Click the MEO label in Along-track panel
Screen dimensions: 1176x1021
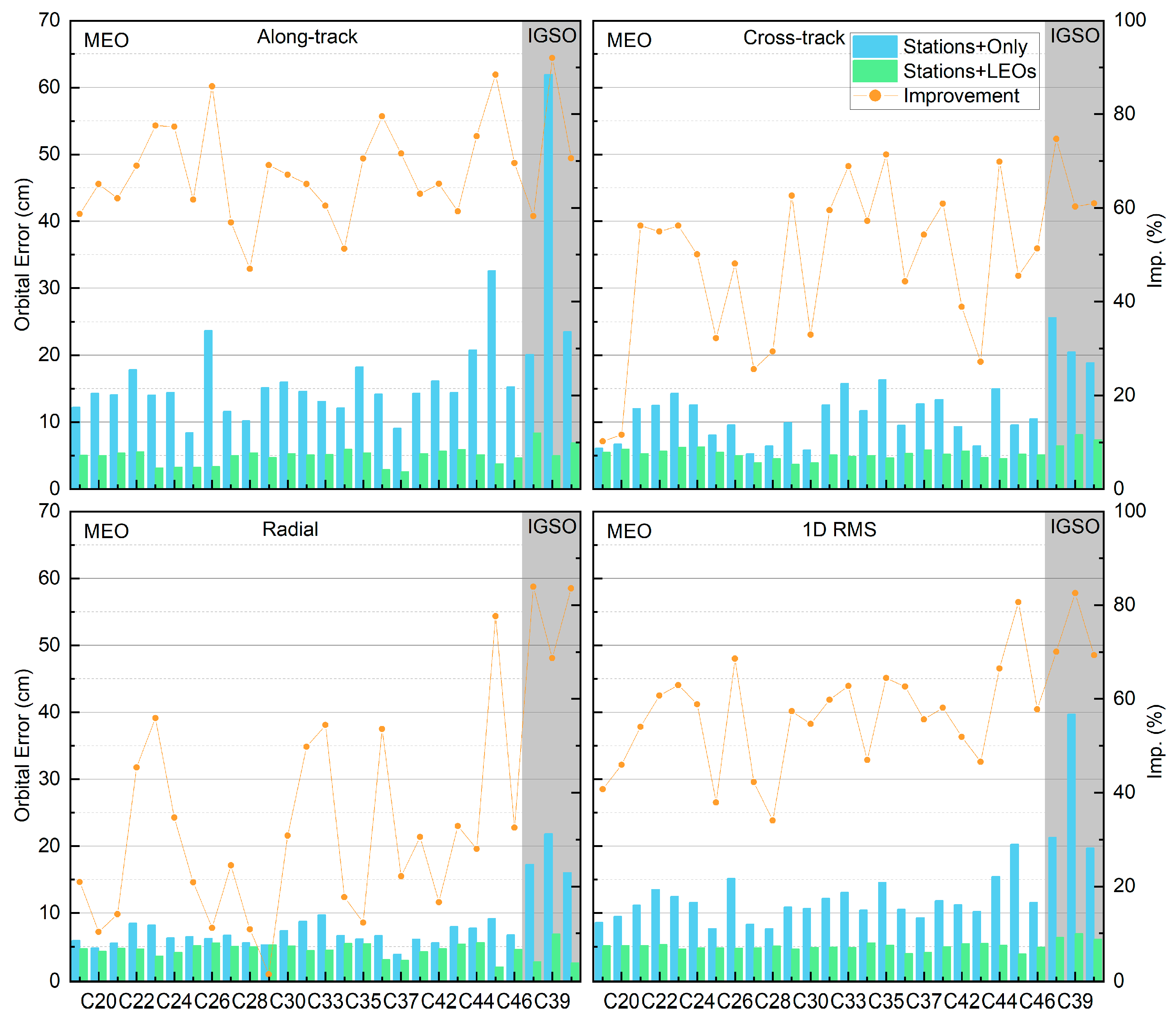tap(106, 41)
